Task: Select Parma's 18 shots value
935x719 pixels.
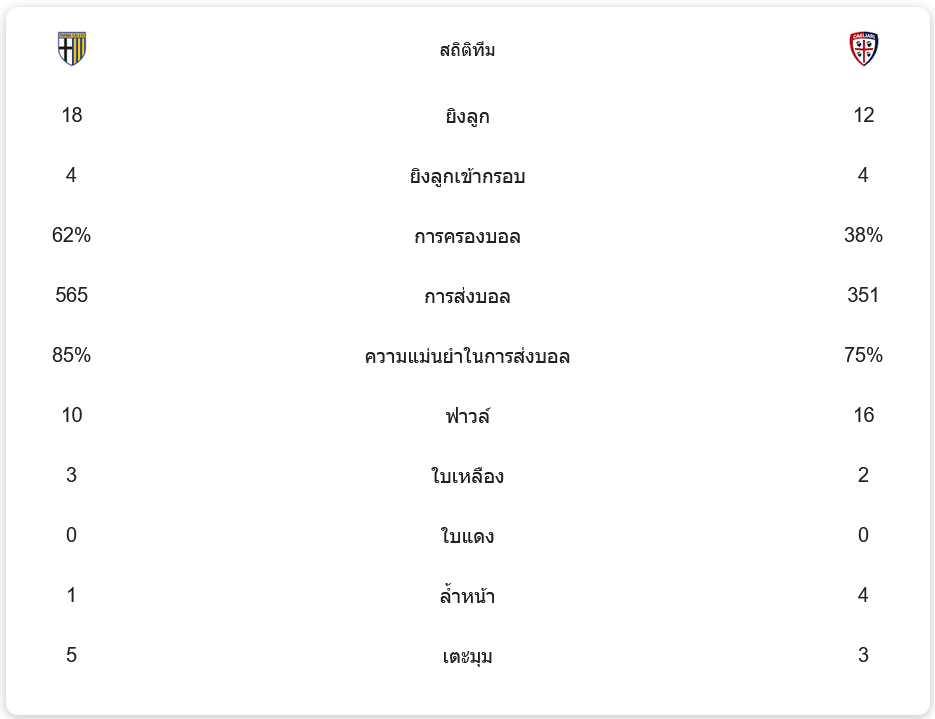Action: coord(72,115)
